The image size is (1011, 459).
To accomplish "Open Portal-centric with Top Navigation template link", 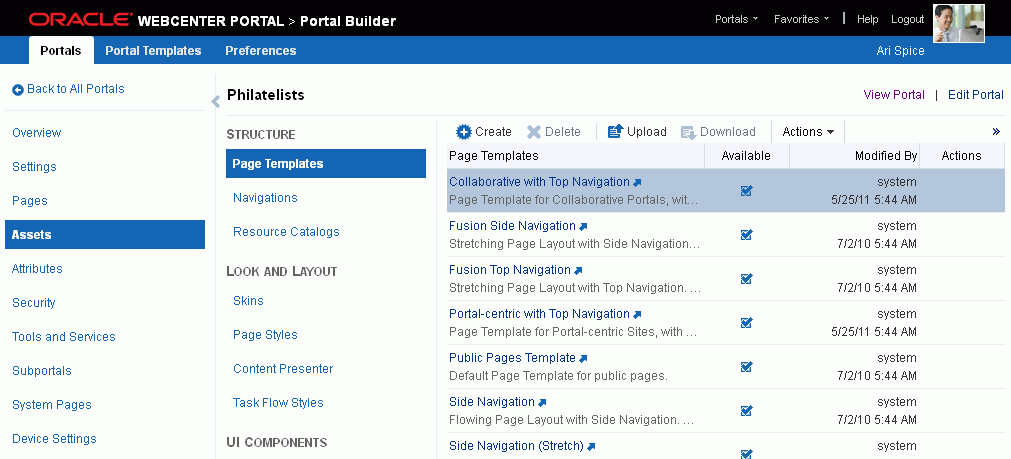I will [539, 313].
